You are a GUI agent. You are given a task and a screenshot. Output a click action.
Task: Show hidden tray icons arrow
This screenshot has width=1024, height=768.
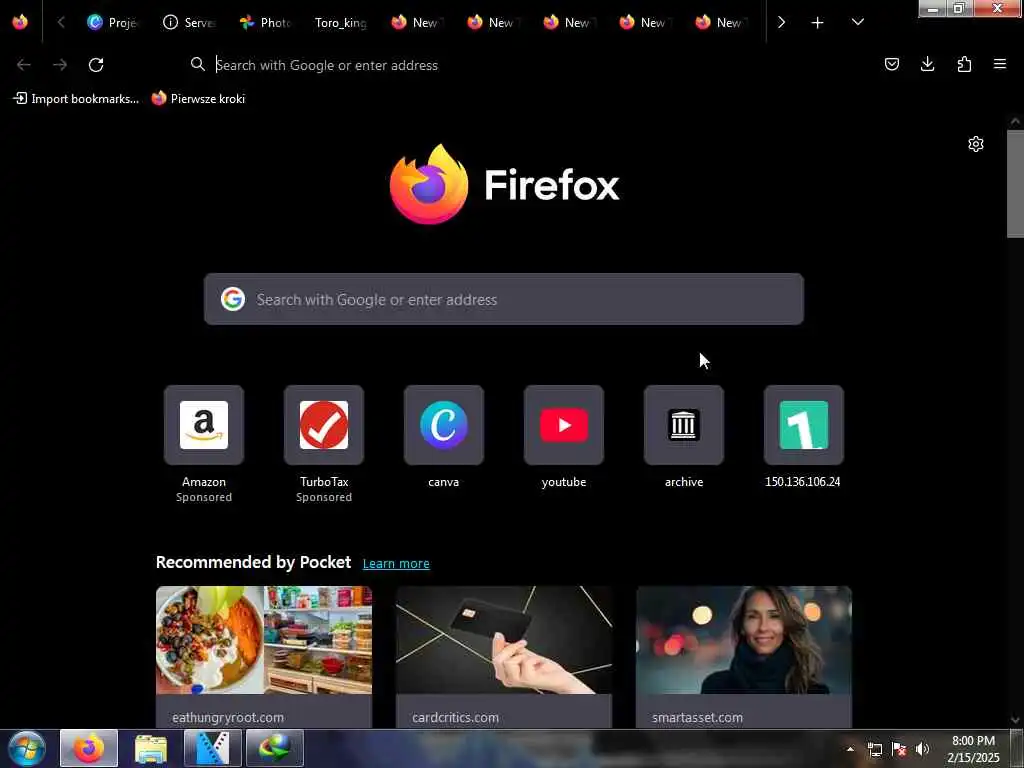click(x=850, y=749)
